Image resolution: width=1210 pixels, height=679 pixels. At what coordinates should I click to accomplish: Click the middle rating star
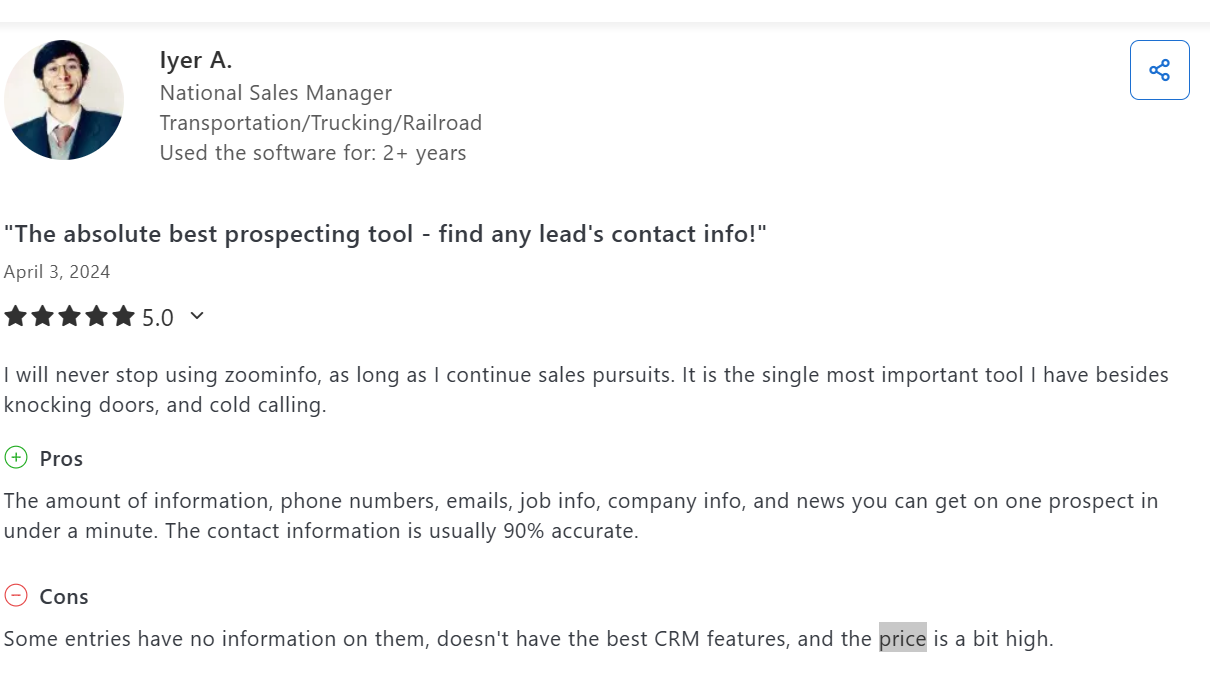70,315
